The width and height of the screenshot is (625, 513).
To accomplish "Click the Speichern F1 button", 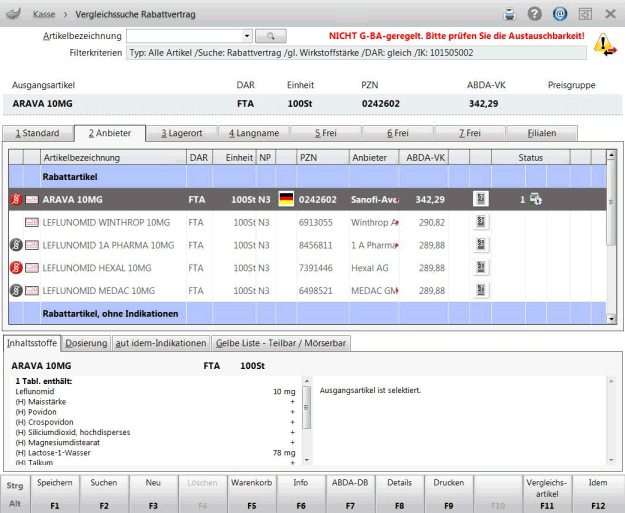I will pos(55,494).
